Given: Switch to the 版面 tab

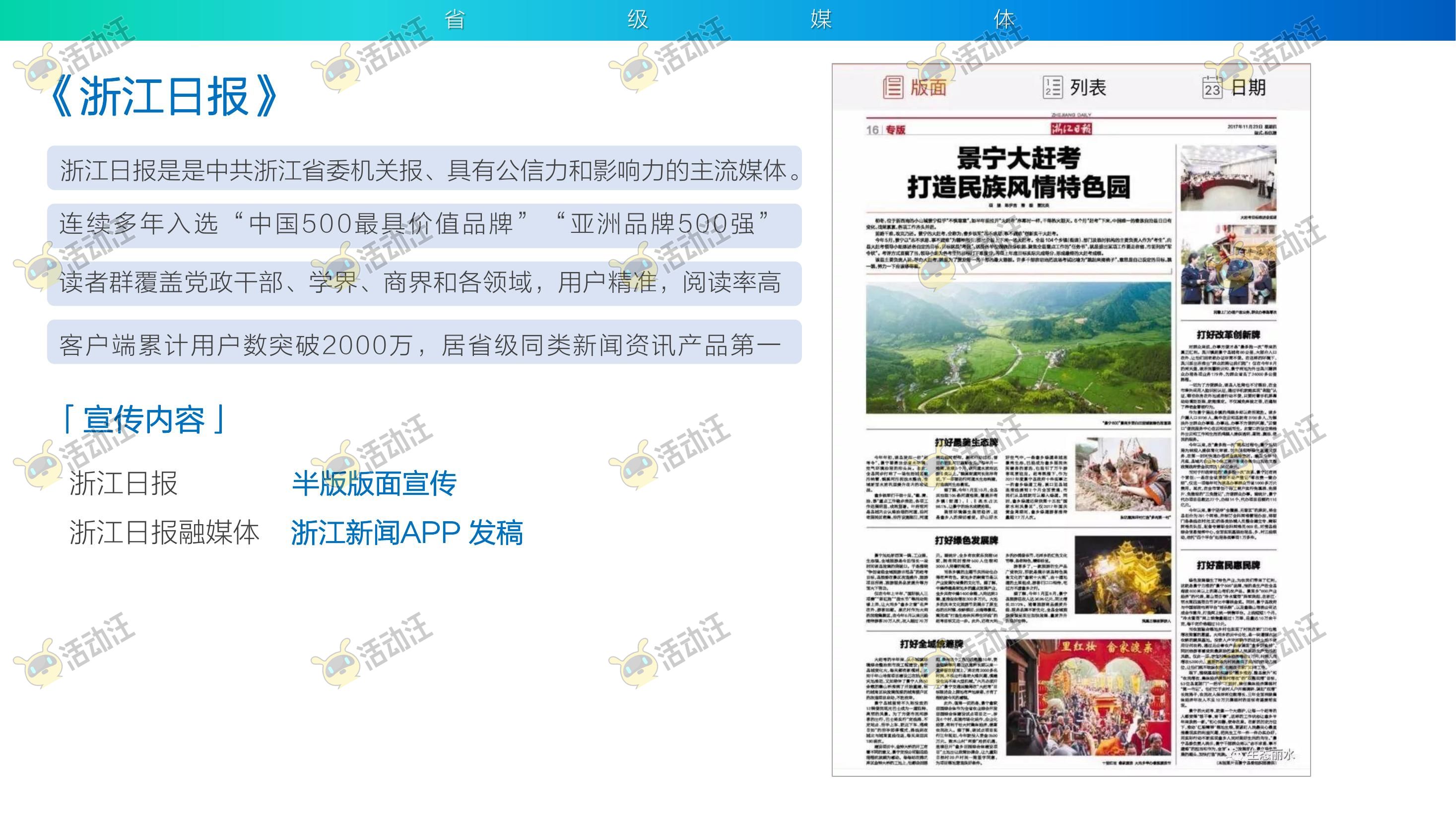Looking at the screenshot, I should (x=915, y=88).
